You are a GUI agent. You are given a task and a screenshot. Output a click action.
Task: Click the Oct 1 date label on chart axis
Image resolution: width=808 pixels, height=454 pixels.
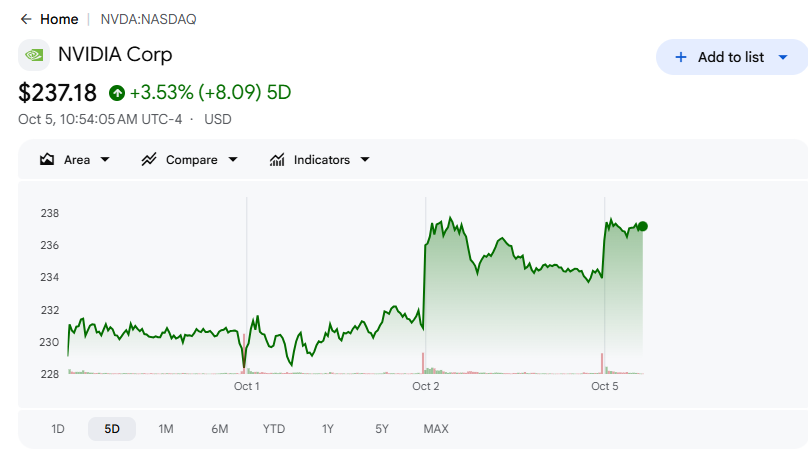(x=247, y=386)
